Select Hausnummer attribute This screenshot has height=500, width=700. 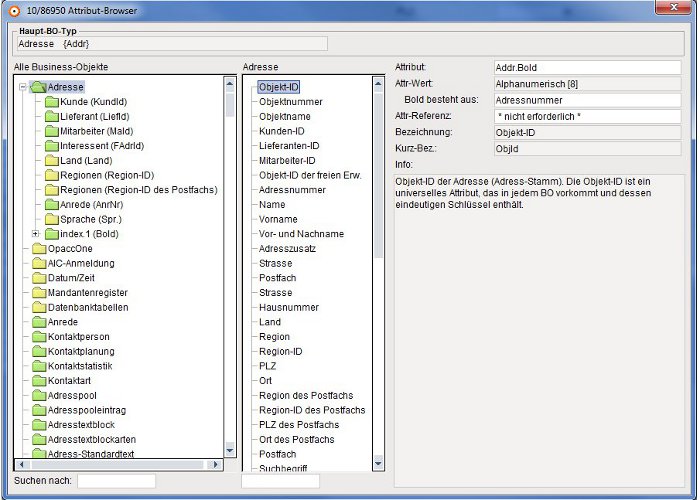(x=289, y=308)
